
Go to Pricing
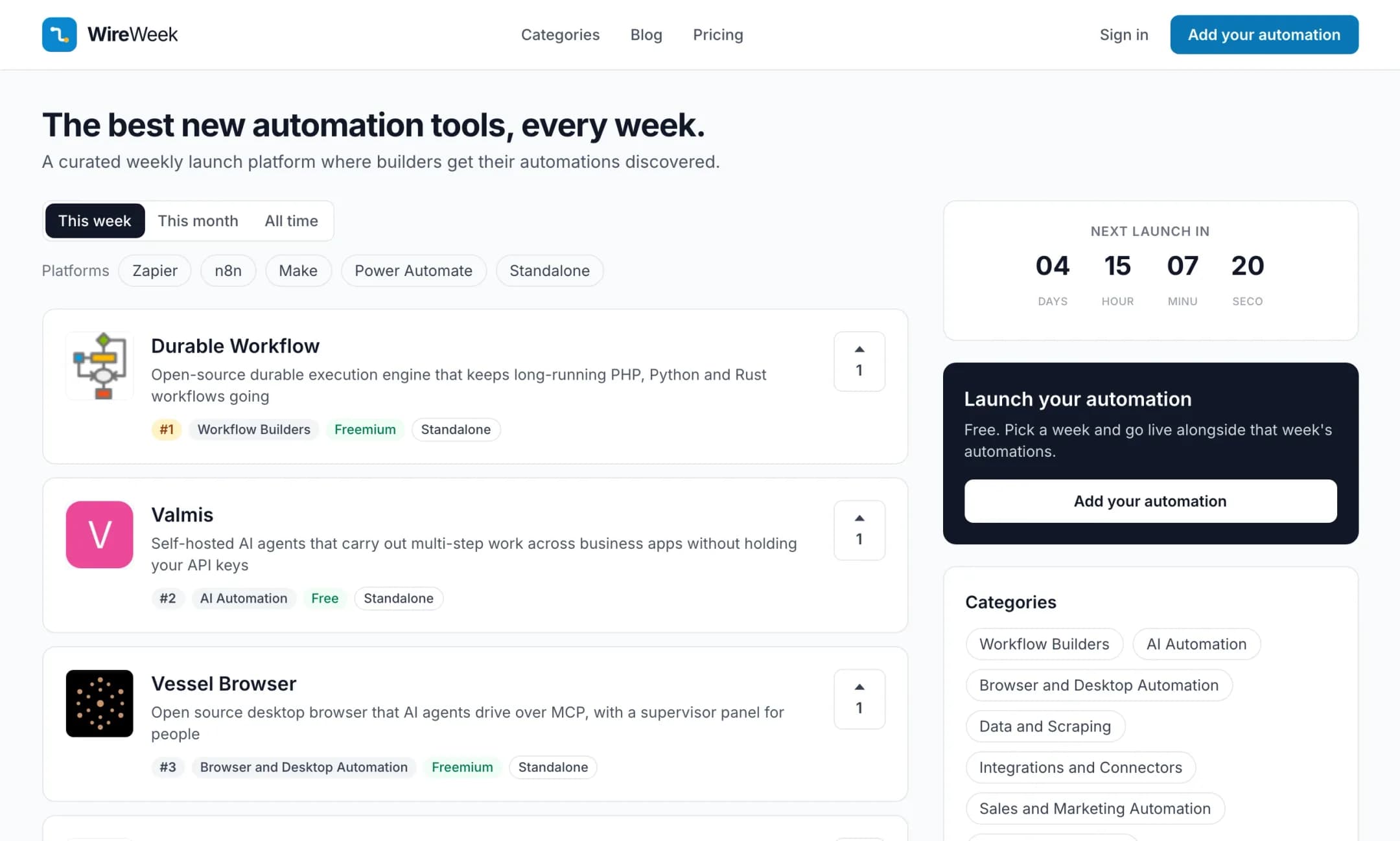pyautogui.click(x=717, y=34)
